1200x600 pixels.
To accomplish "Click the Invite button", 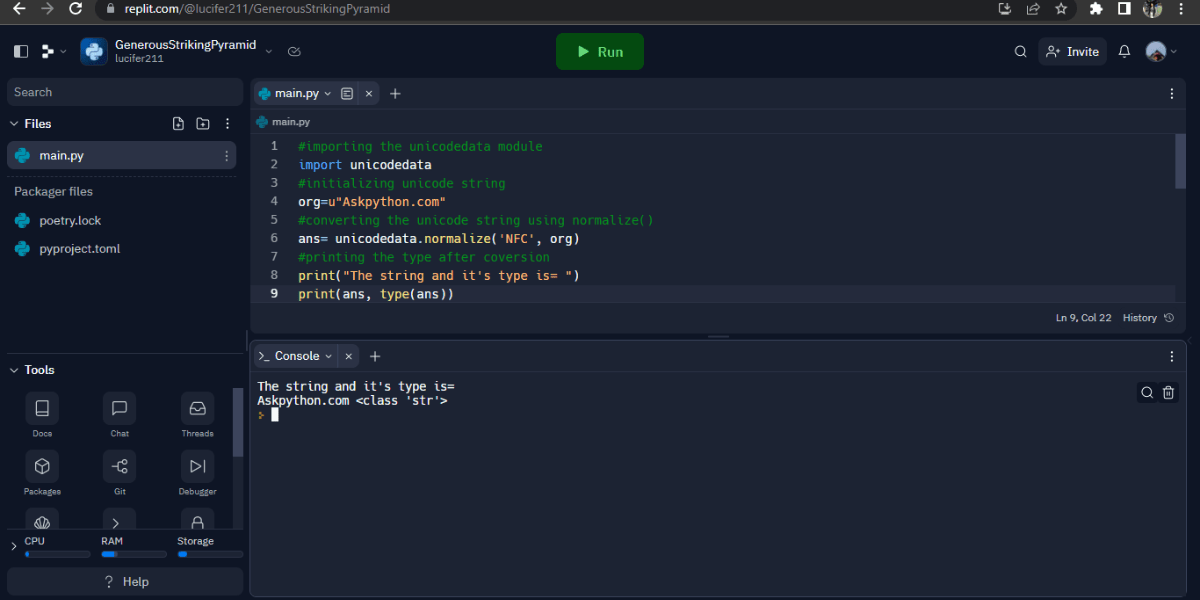I will (x=1072, y=51).
